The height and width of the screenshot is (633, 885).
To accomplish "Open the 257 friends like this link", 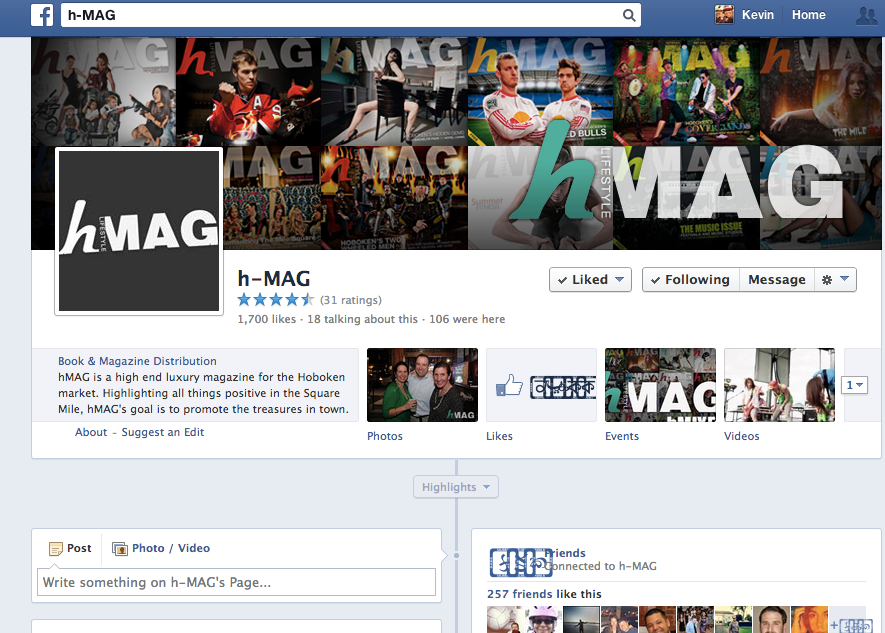I will (x=544, y=594).
